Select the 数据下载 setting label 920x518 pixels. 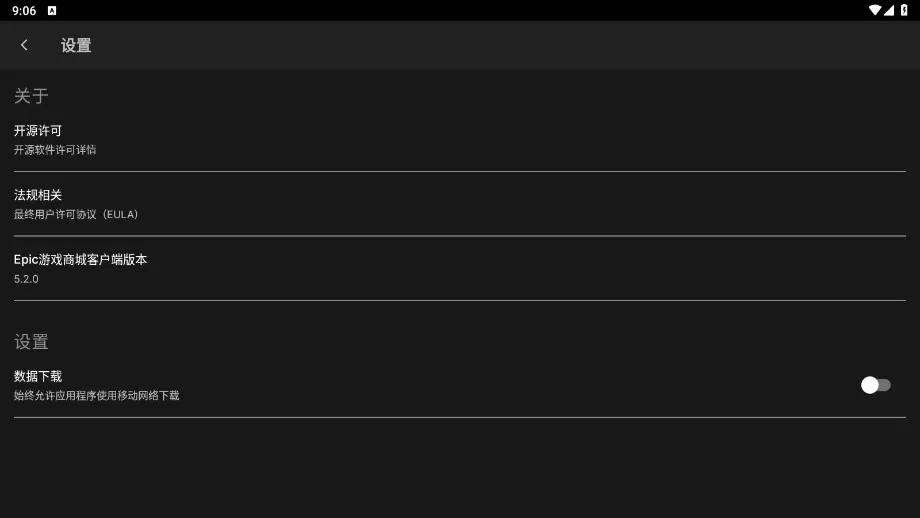[38, 376]
